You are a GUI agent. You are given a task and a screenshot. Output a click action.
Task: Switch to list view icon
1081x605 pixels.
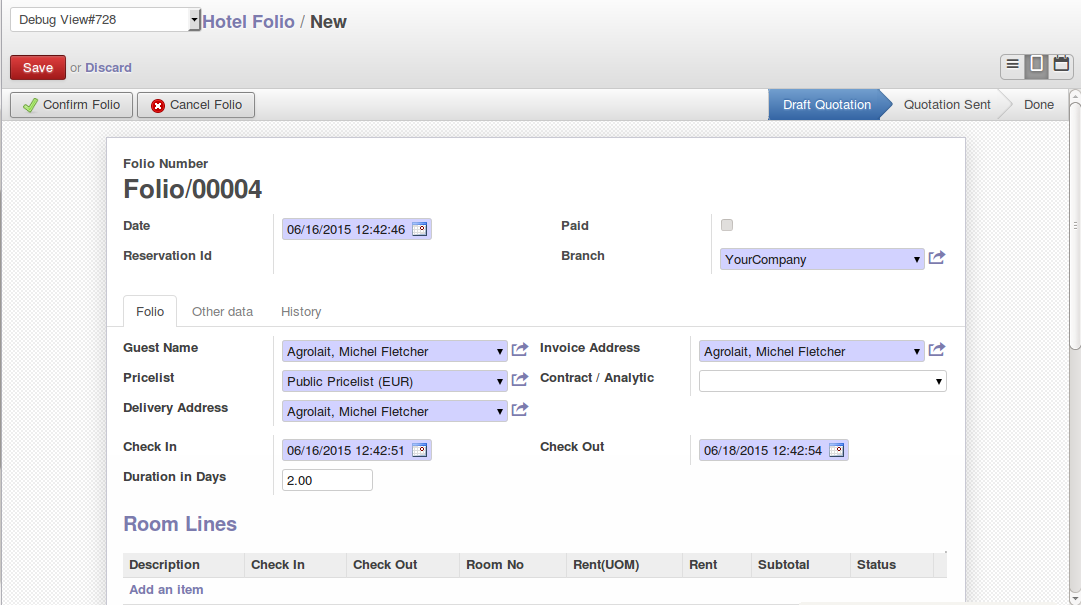(x=1013, y=65)
